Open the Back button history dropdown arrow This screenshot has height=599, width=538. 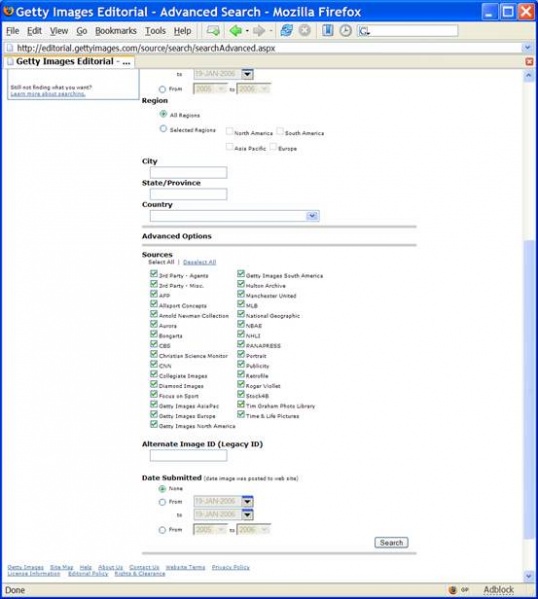click(x=247, y=31)
